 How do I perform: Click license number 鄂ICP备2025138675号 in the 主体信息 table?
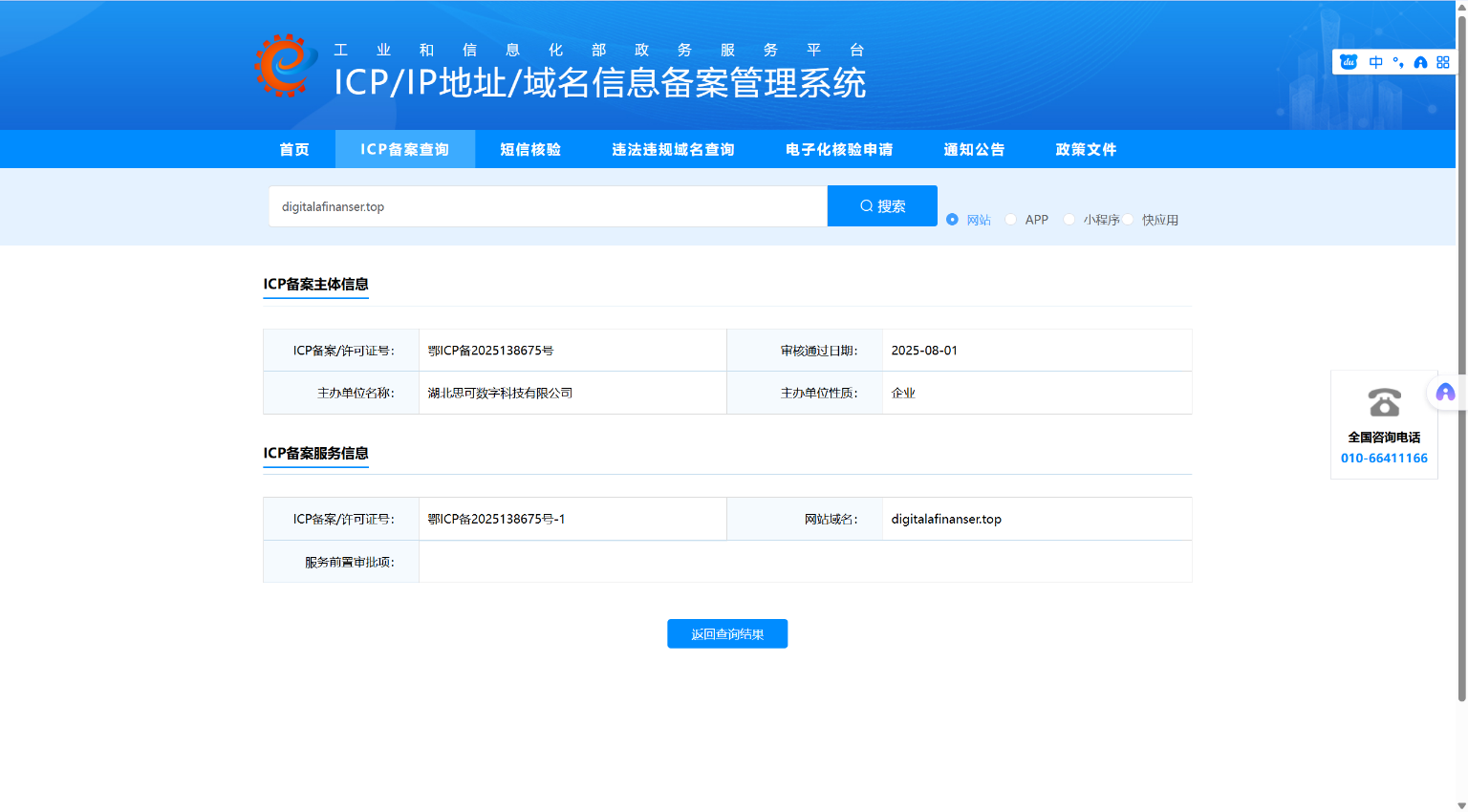(490, 351)
